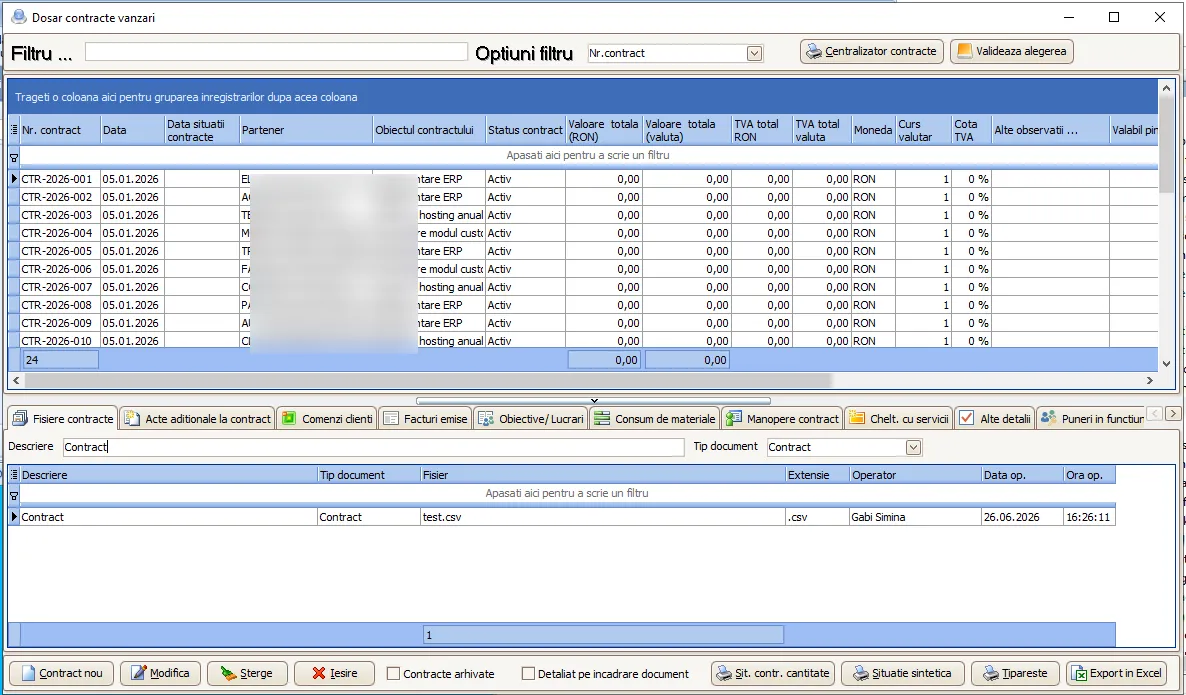Open Situatie sintetica report
The width and height of the screenshot is (1186, 695).
pos(902,673)
